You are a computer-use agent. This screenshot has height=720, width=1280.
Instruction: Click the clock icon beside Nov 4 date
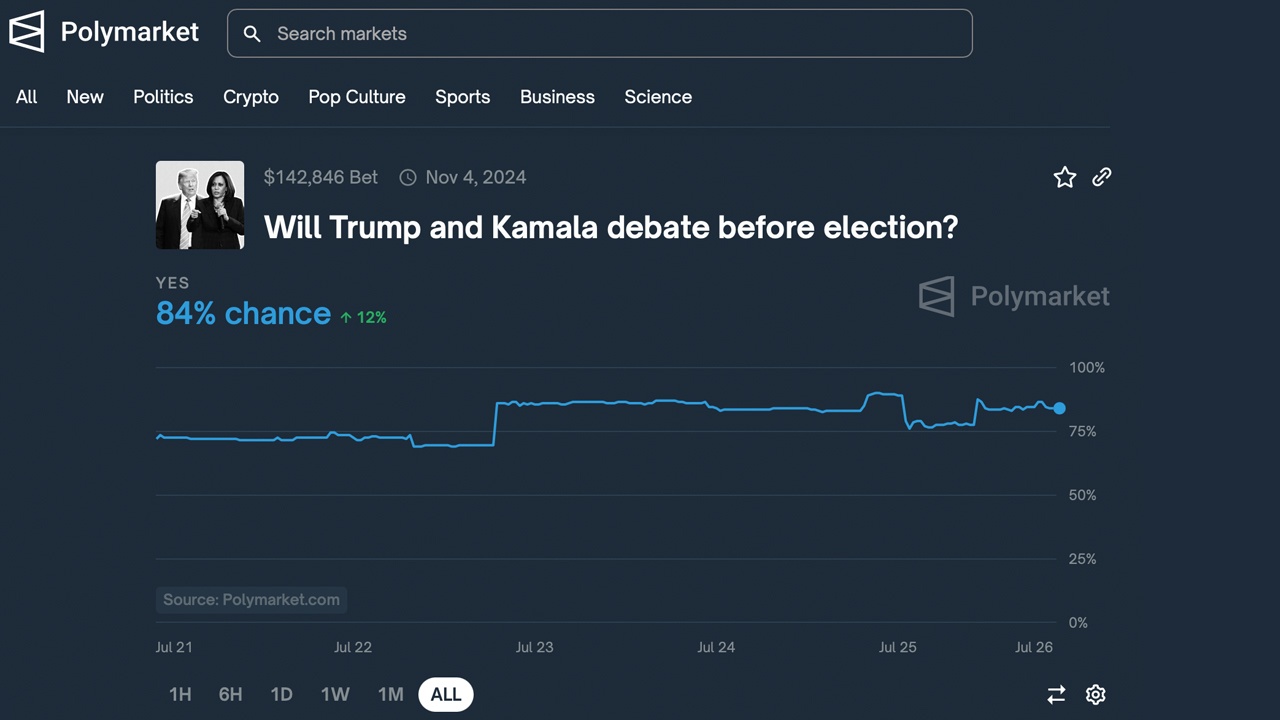pos(408,177)
